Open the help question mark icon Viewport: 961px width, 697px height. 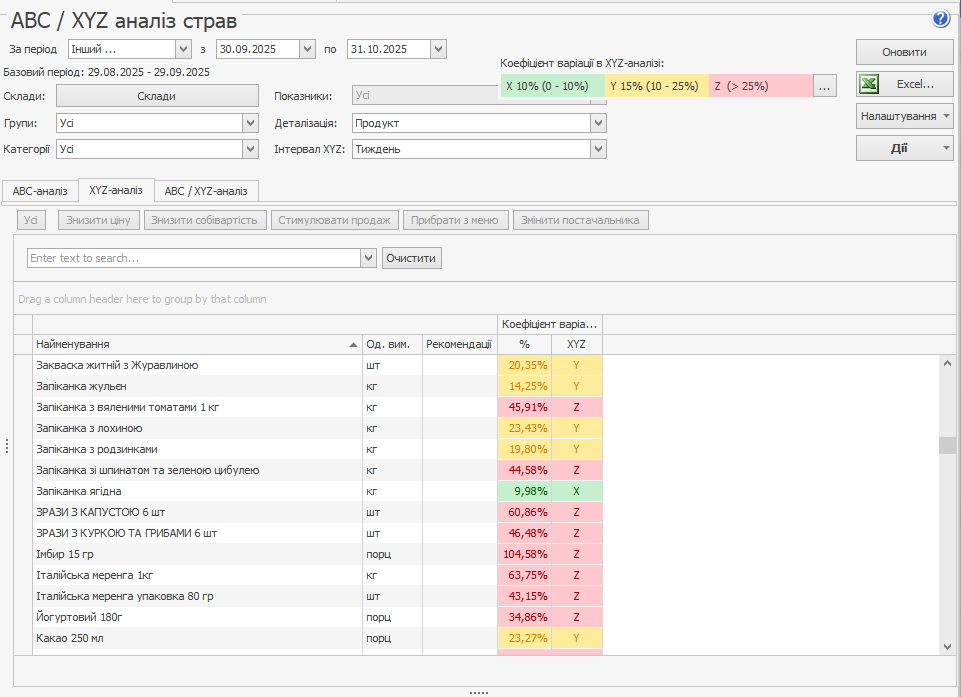pyautogui.click(x=940, y=19)
